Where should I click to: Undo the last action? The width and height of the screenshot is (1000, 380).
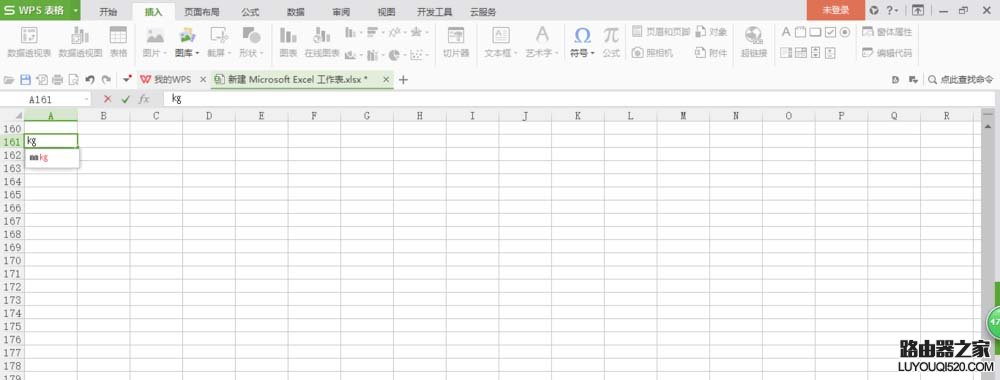[x=90, y=80]
